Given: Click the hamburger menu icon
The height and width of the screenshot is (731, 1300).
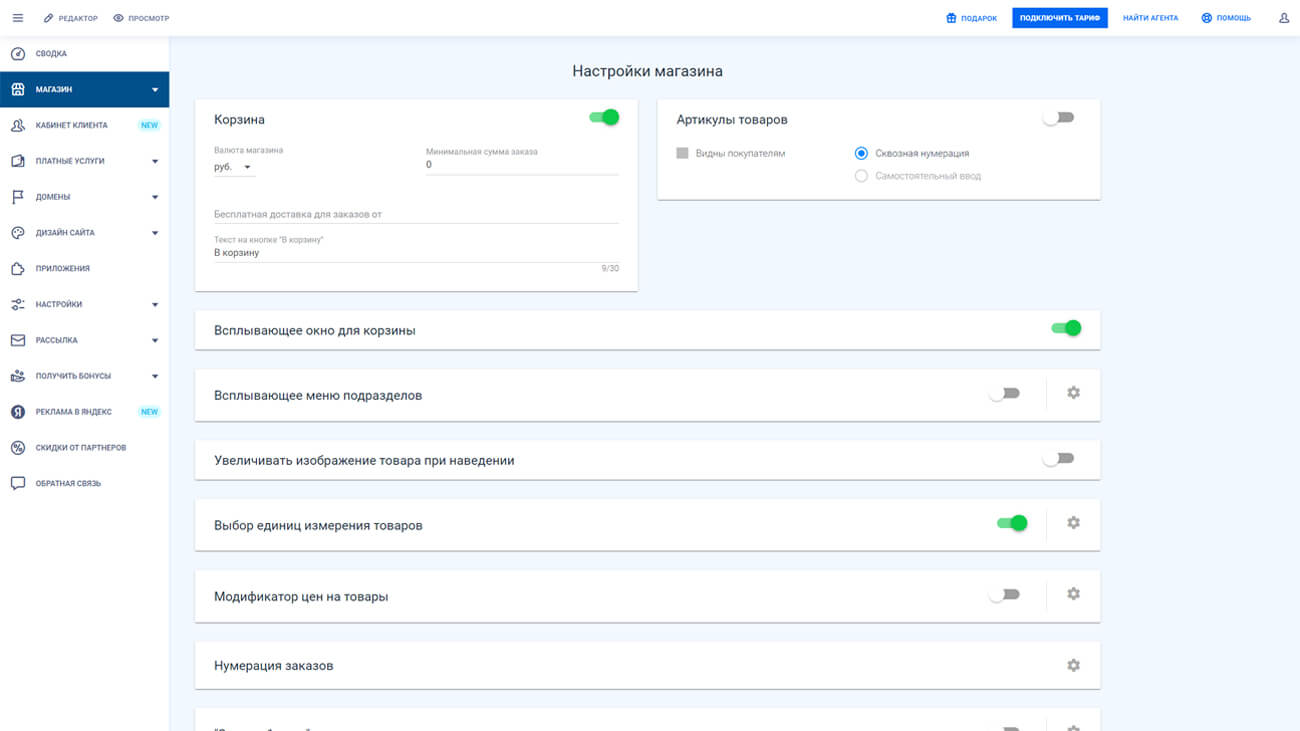Looking at the screenshot, I should coord(17,18).
